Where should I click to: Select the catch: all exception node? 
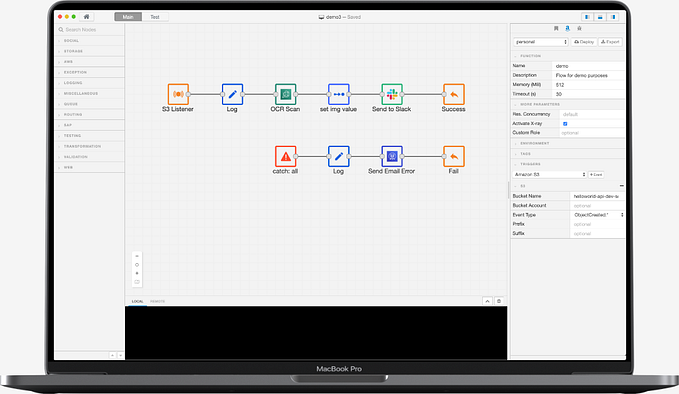click(285, 156)
